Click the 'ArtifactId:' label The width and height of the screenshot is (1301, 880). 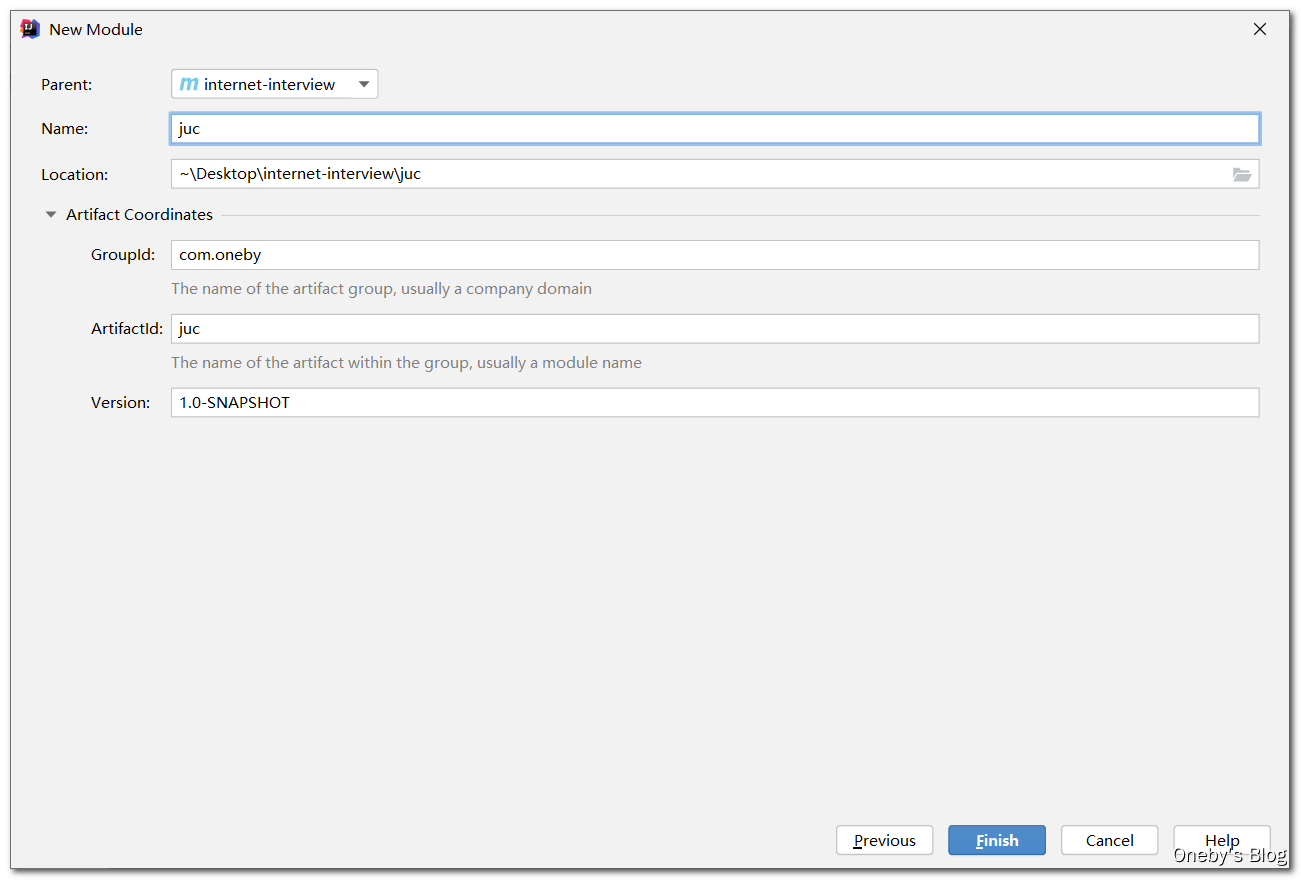[x=127, y=329]
